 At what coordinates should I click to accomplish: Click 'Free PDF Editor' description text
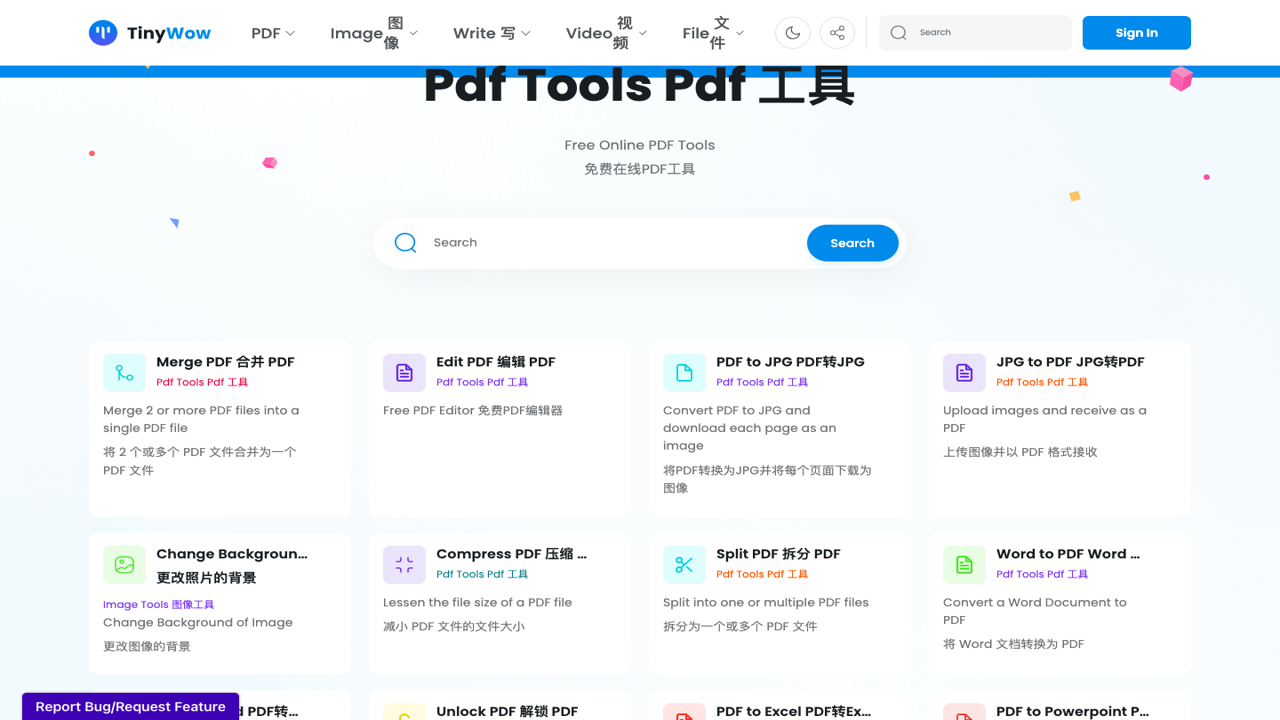point(473,410)
